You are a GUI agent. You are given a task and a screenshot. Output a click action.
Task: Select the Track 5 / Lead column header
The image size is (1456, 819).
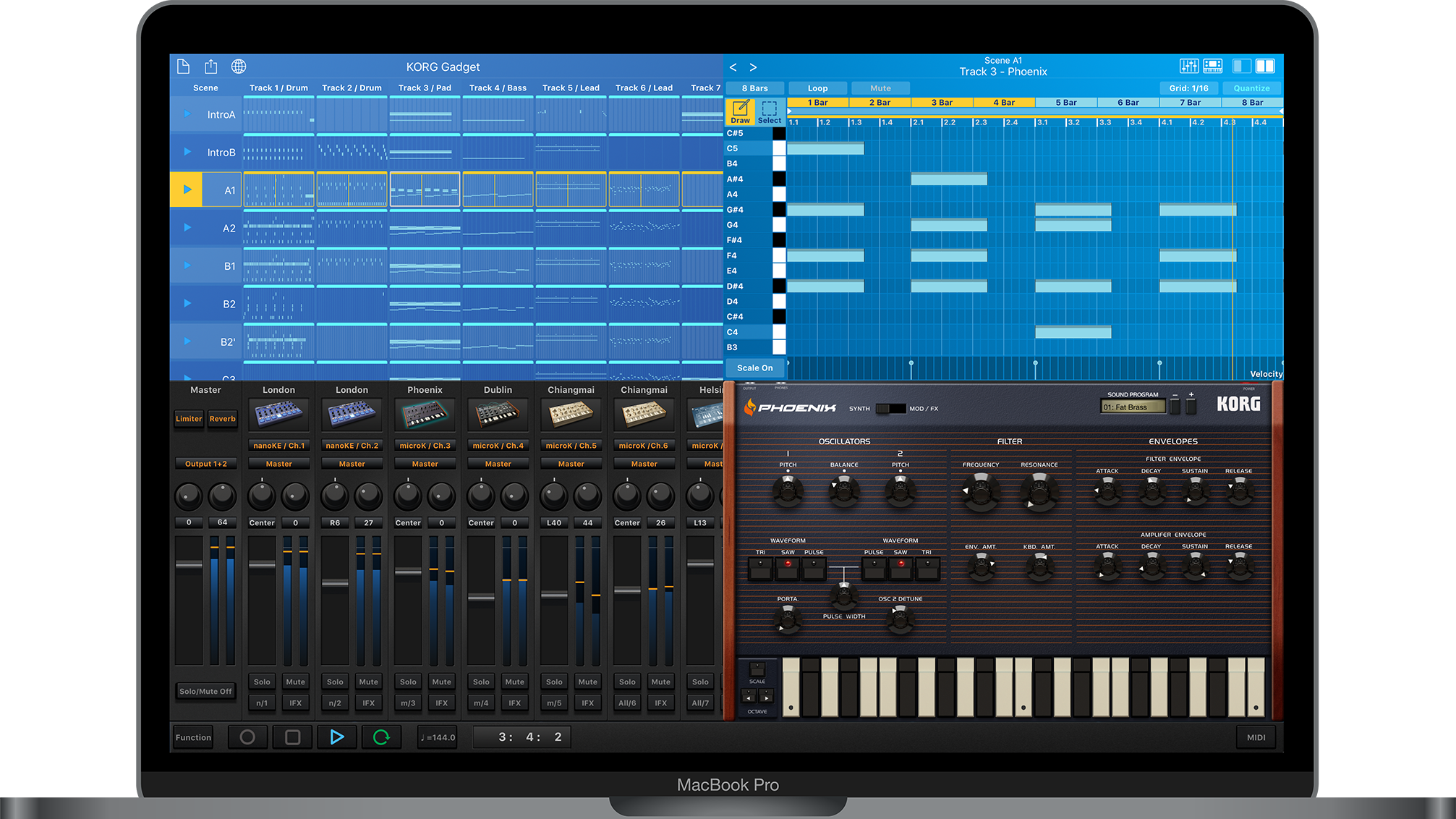point(571,88)
